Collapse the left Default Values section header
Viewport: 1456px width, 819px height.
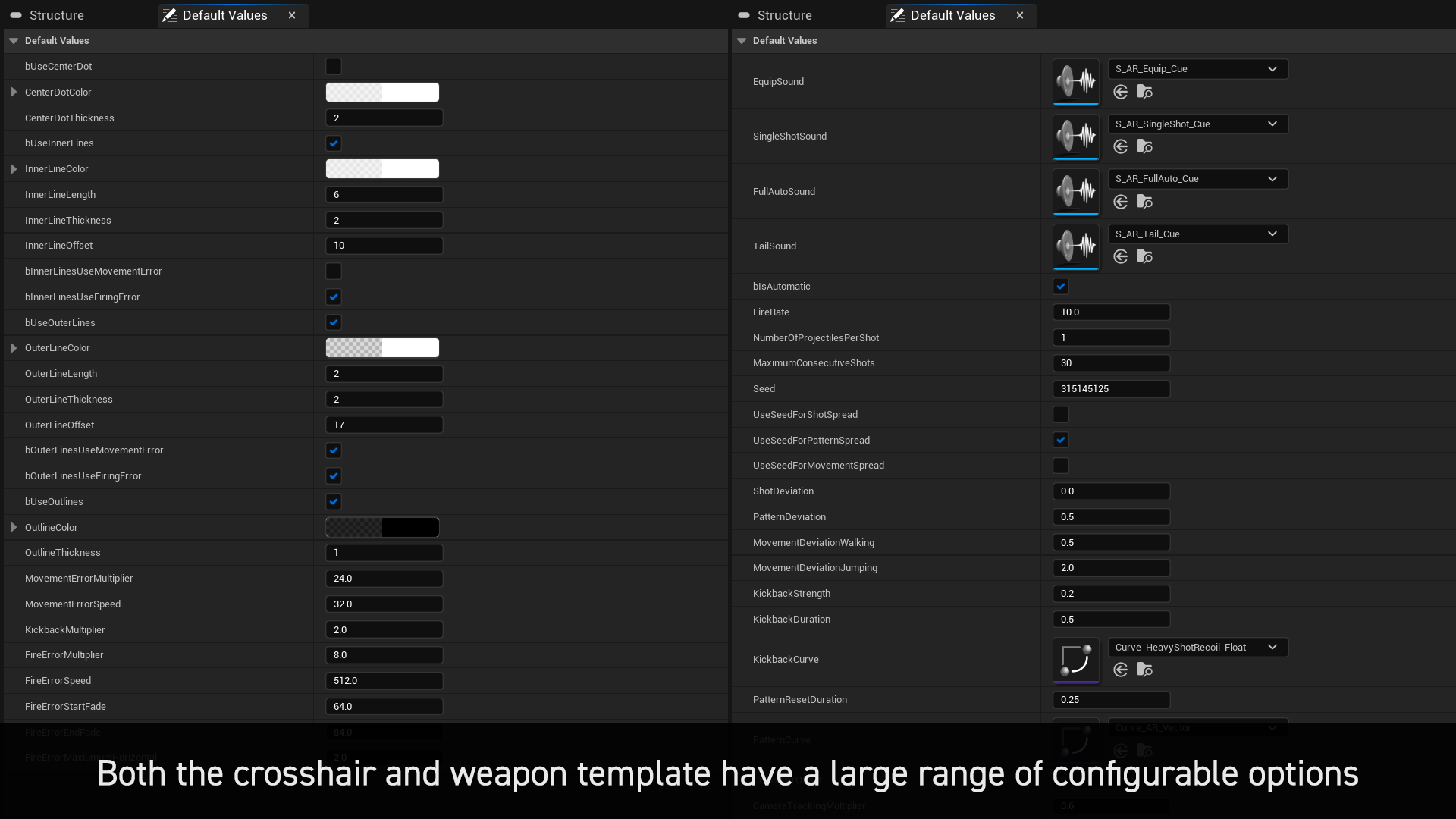14,41
